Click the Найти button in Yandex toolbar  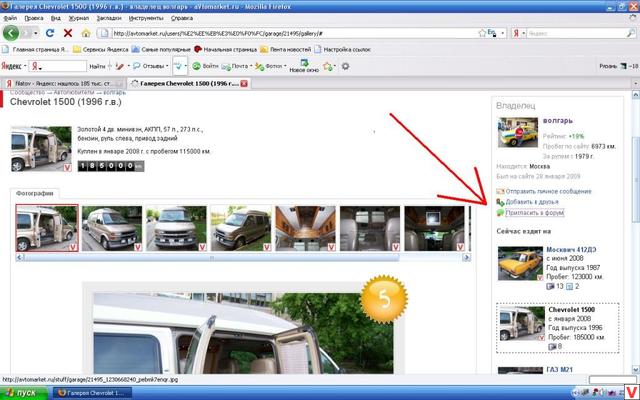[97, 66]
